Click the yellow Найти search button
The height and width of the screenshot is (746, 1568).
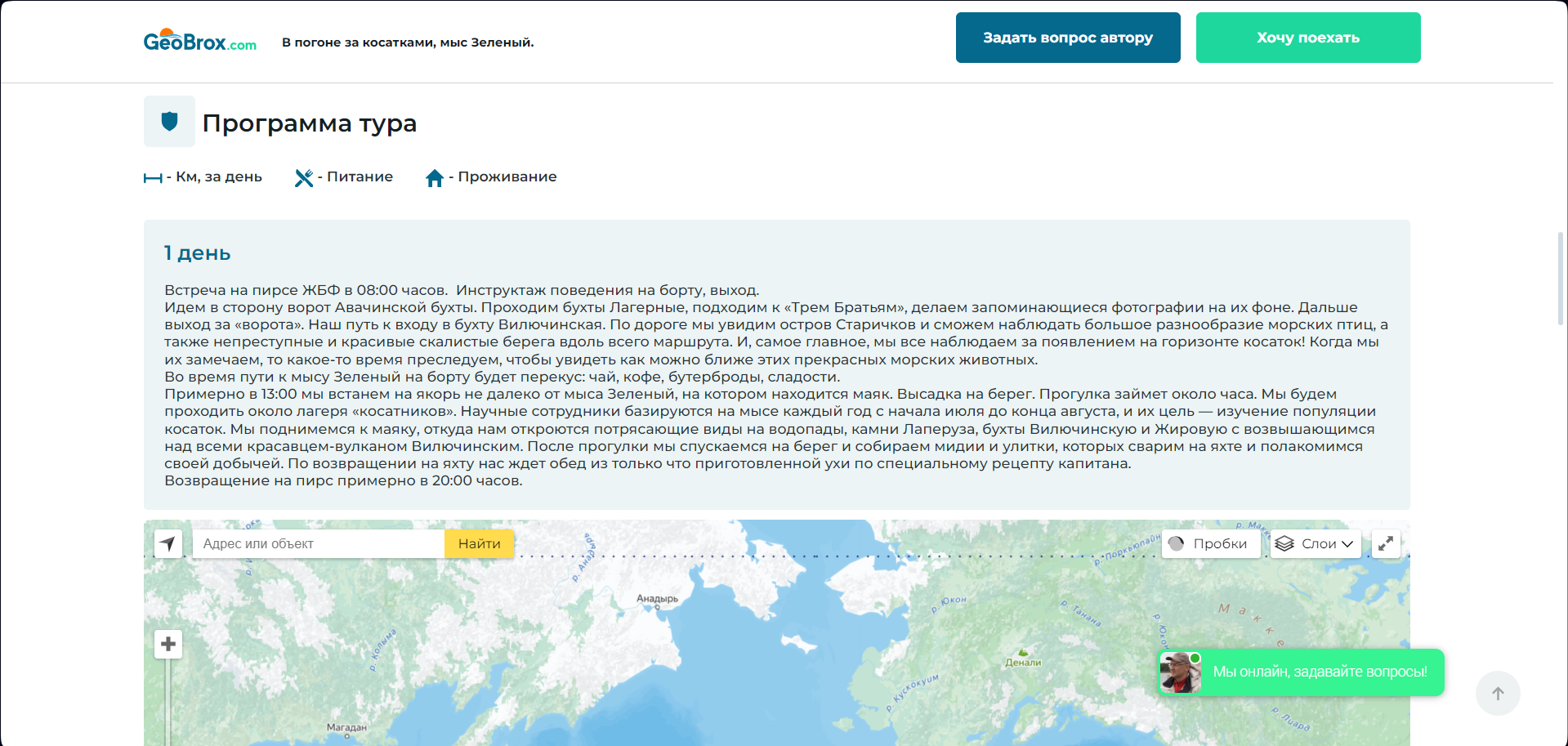tap(479, 543)
